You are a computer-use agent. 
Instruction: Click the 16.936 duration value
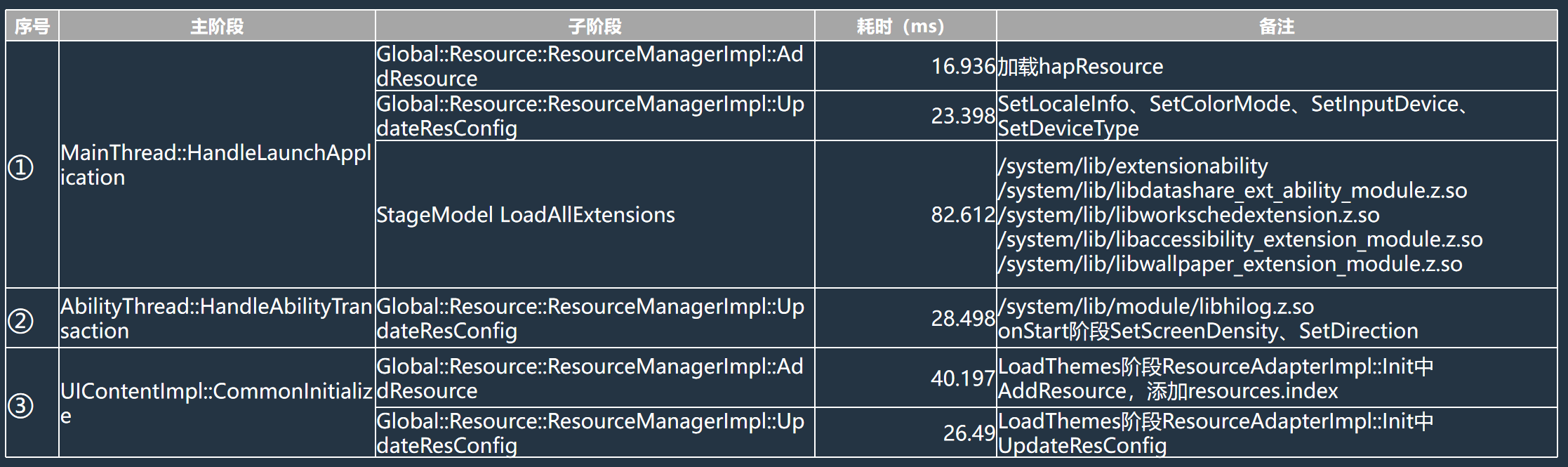pos(963,67)
